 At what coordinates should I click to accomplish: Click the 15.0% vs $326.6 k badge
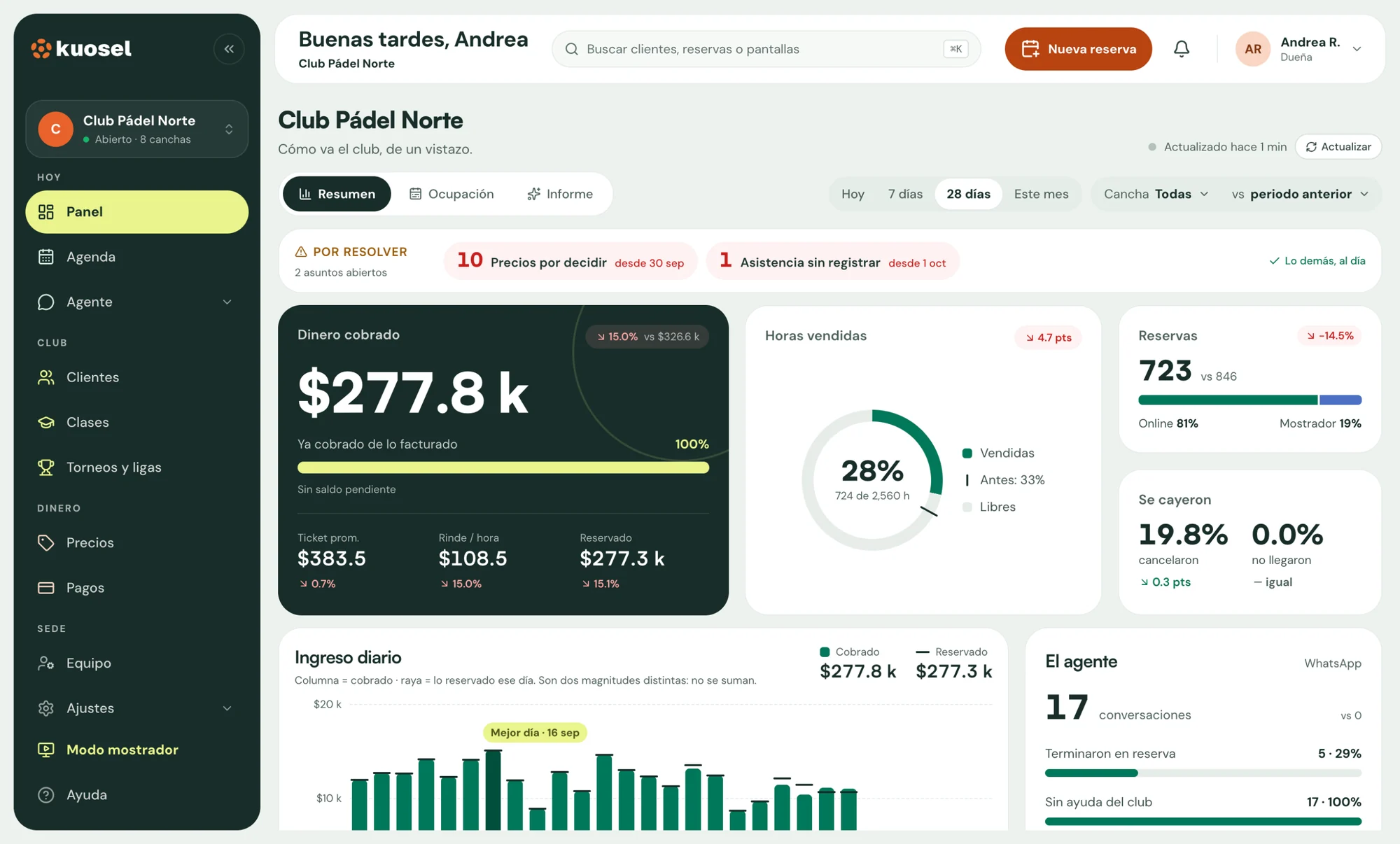[647, 337]
